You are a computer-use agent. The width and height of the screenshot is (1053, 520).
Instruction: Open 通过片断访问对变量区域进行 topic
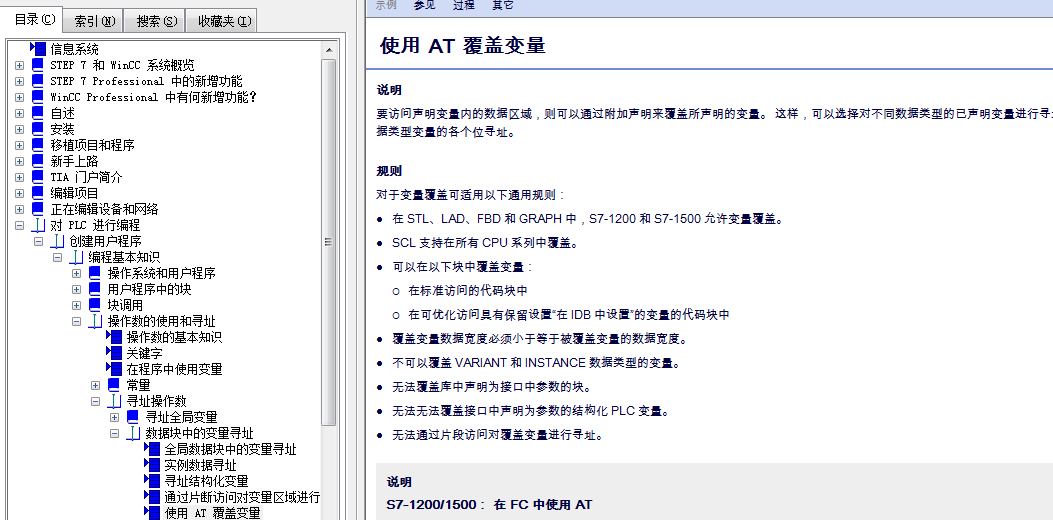242,497
